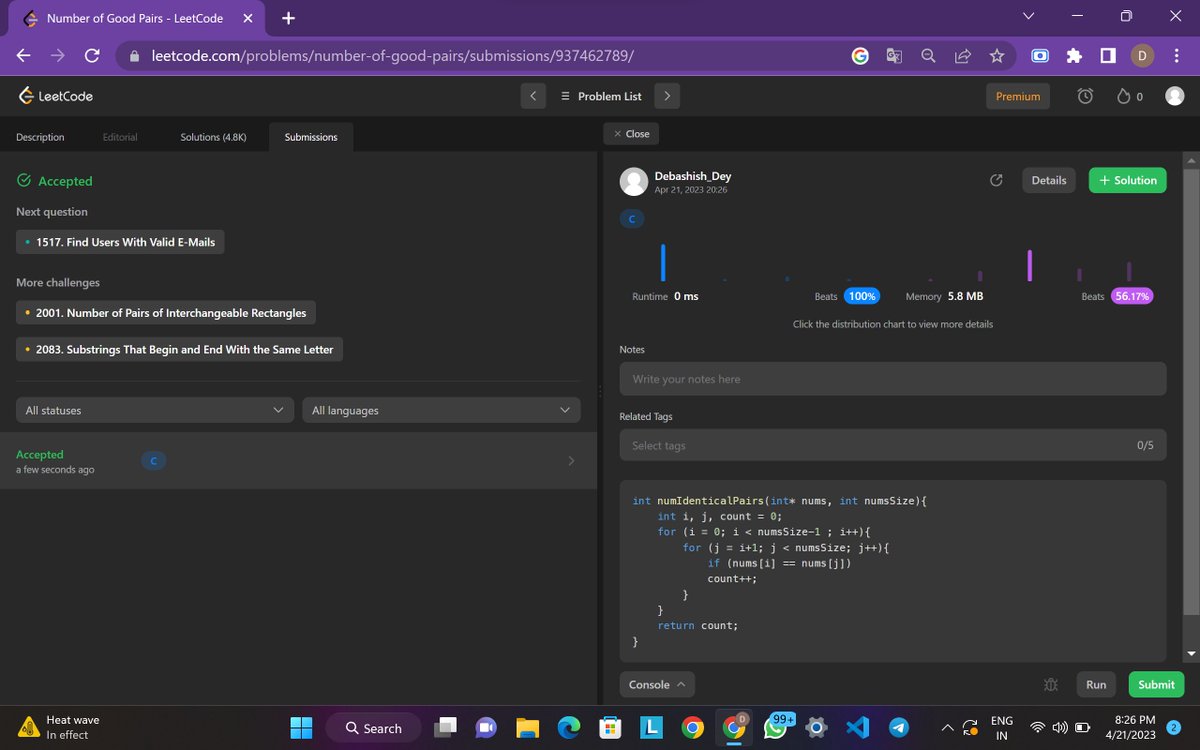Screen dimensions: 1200x750
Task: Click the Details button
Action: tap(1049, 180)
